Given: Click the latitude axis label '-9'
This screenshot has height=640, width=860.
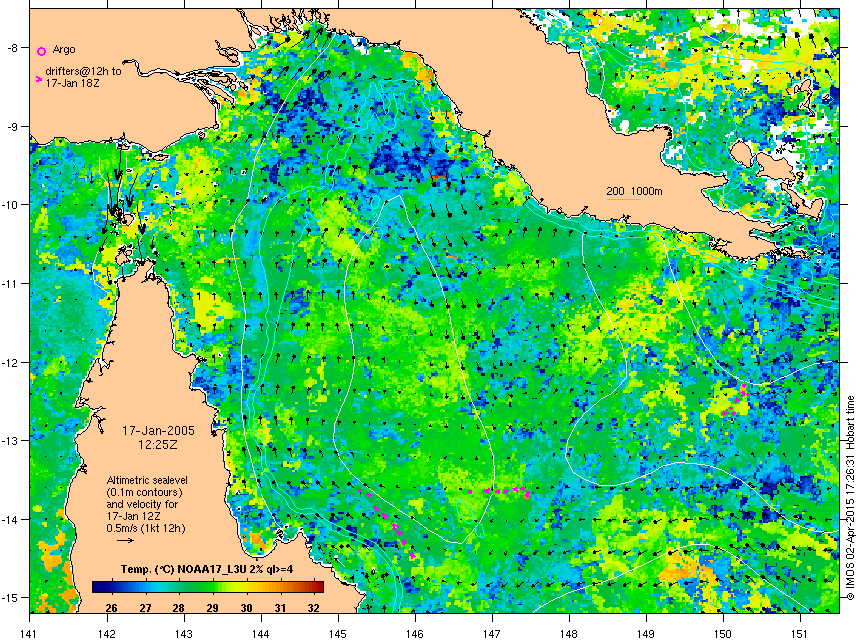Looking at the screenshot, I should [12, 126].
